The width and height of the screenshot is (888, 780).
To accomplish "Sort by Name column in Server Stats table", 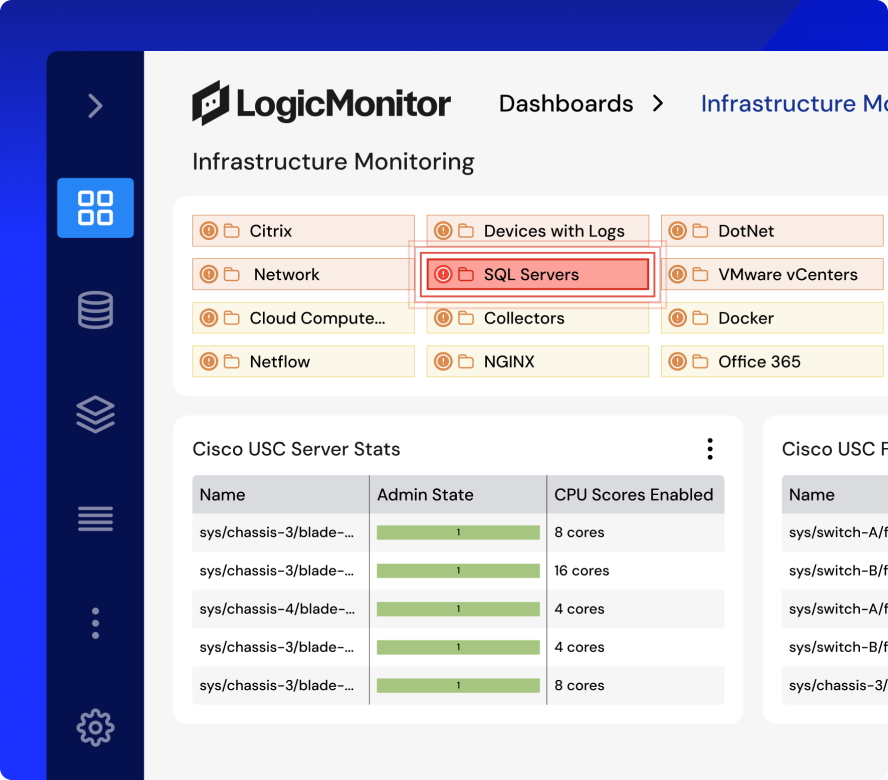I will pyautogui.click(x=280, y=495).
